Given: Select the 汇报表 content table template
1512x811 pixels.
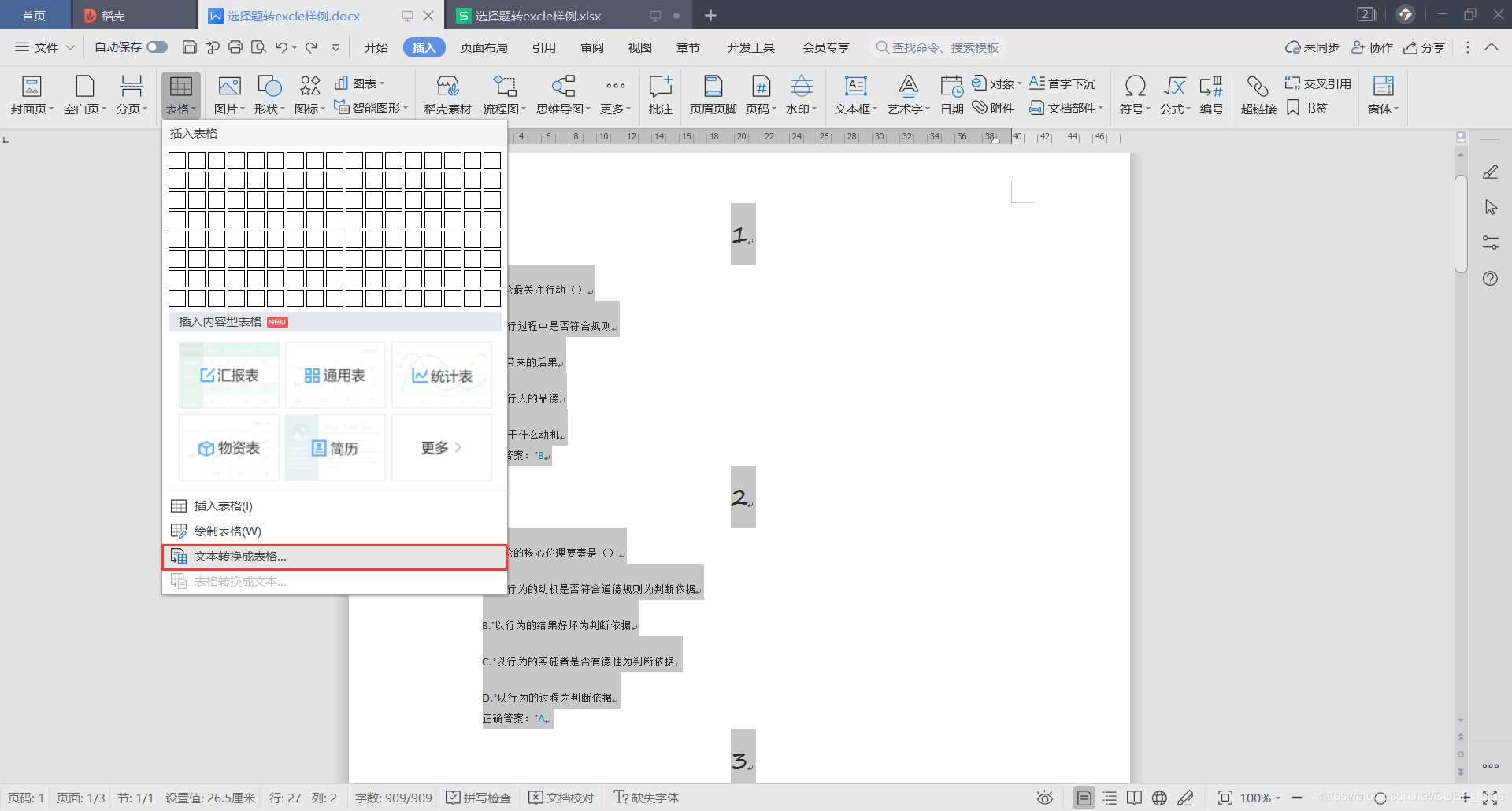Looking at the screenshot, I should click(229, 376).
